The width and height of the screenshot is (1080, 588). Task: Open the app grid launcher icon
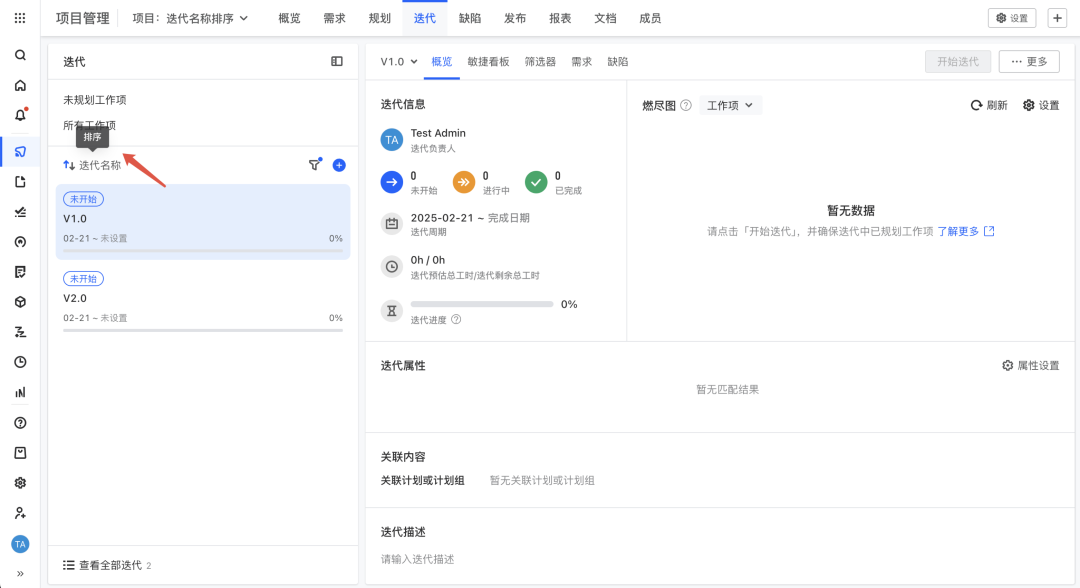tap(20, 19)
